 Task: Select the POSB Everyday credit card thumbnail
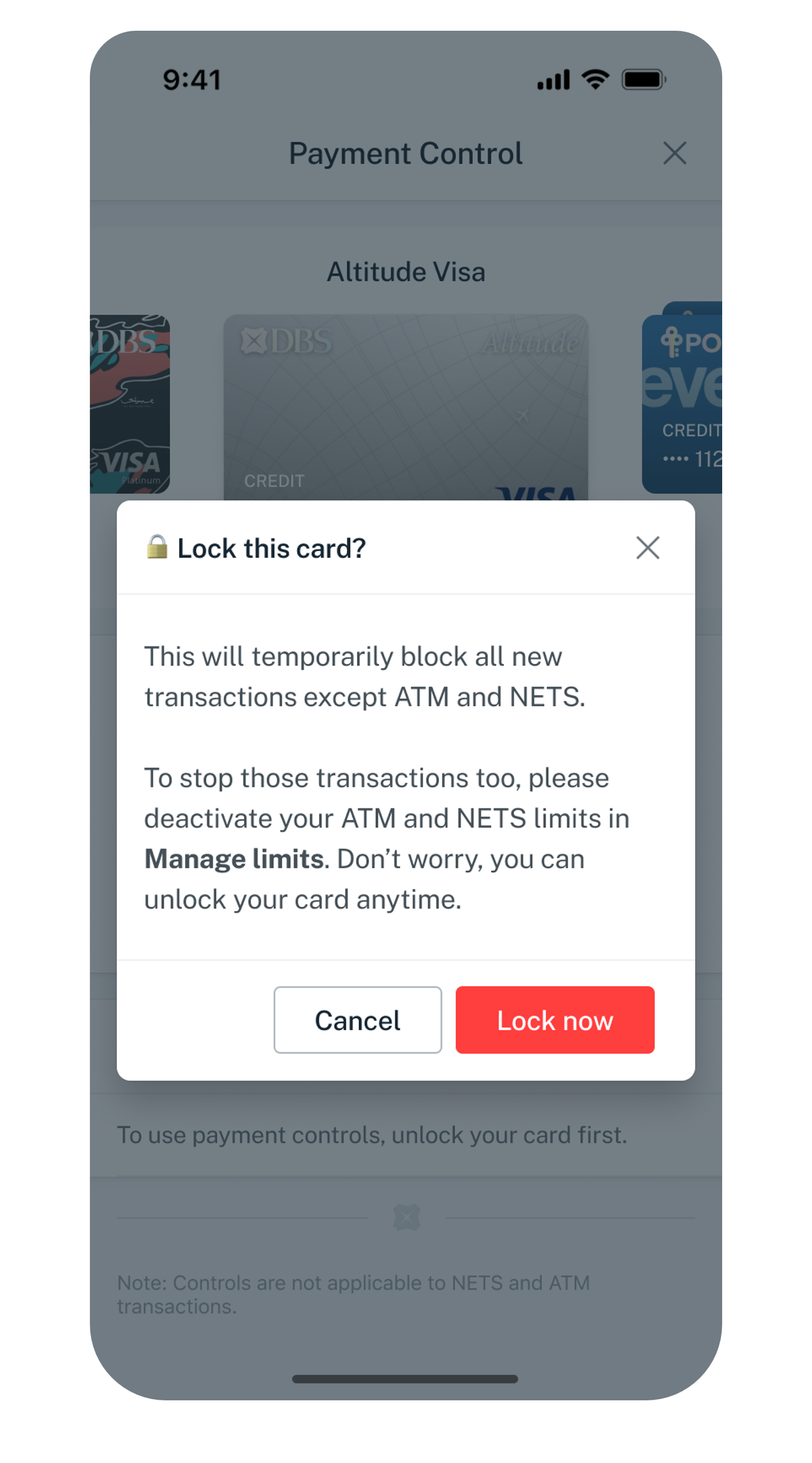click(681, 404)
